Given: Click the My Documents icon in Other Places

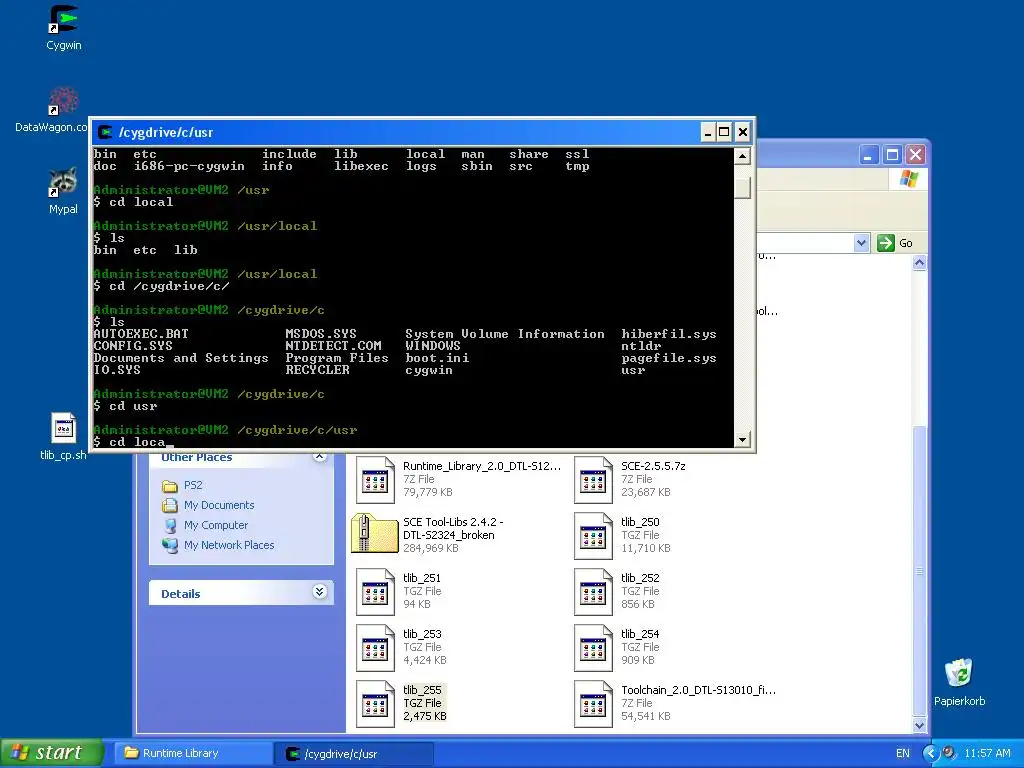Looking at the screenshot, I should [170, 505].
